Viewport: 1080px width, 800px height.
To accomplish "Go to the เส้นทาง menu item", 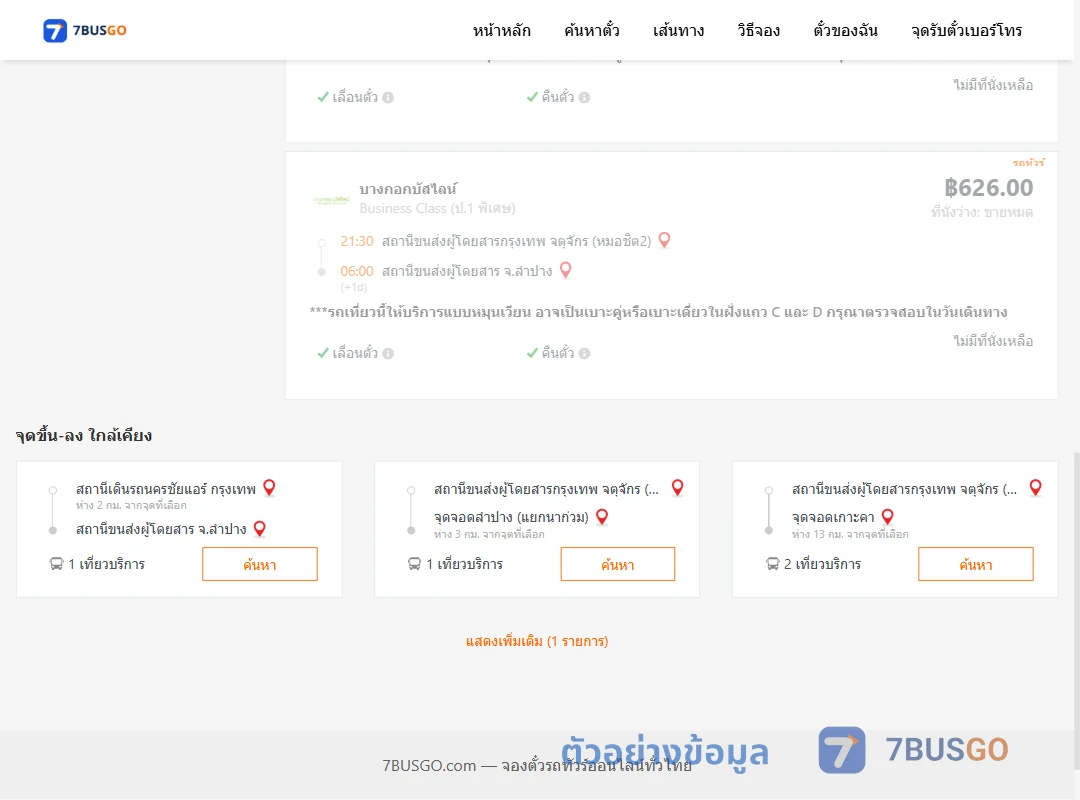I will tap(678, 30).
